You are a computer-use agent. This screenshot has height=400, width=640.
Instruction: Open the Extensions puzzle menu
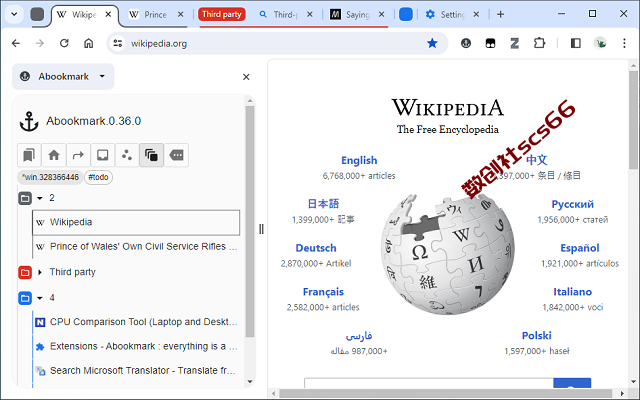[x=539, y=43]
